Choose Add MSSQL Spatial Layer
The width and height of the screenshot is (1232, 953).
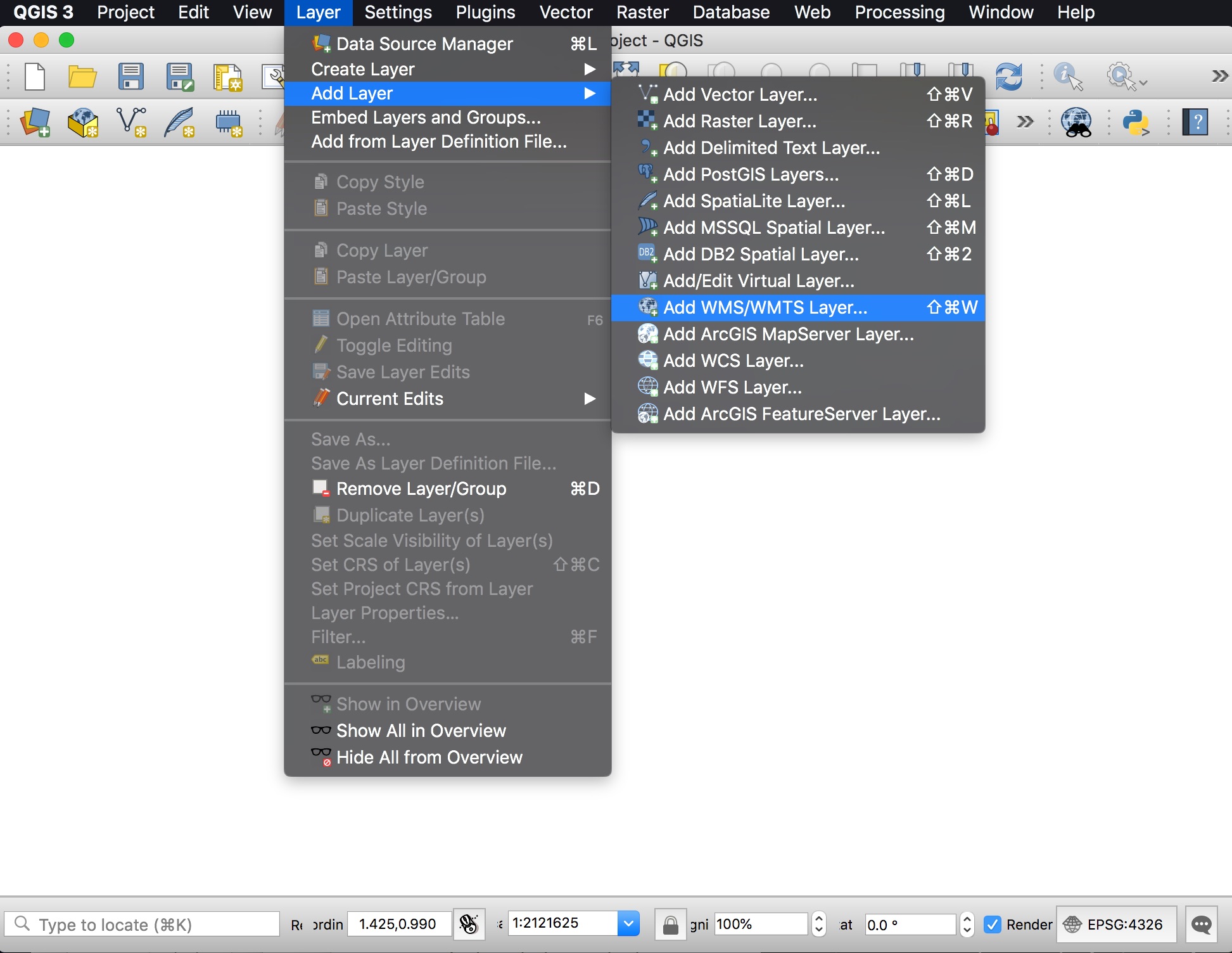pyautogui.click(x=798, y=227)
